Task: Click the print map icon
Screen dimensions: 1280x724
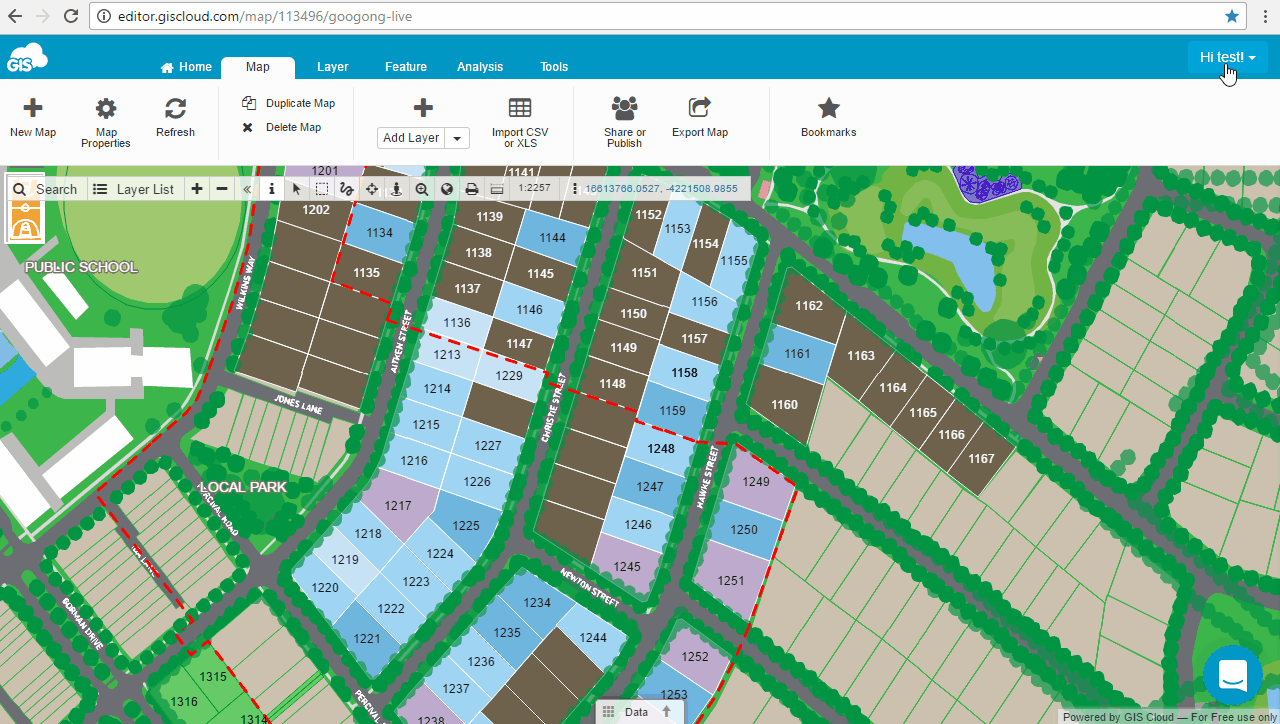Action: point(472,189)
